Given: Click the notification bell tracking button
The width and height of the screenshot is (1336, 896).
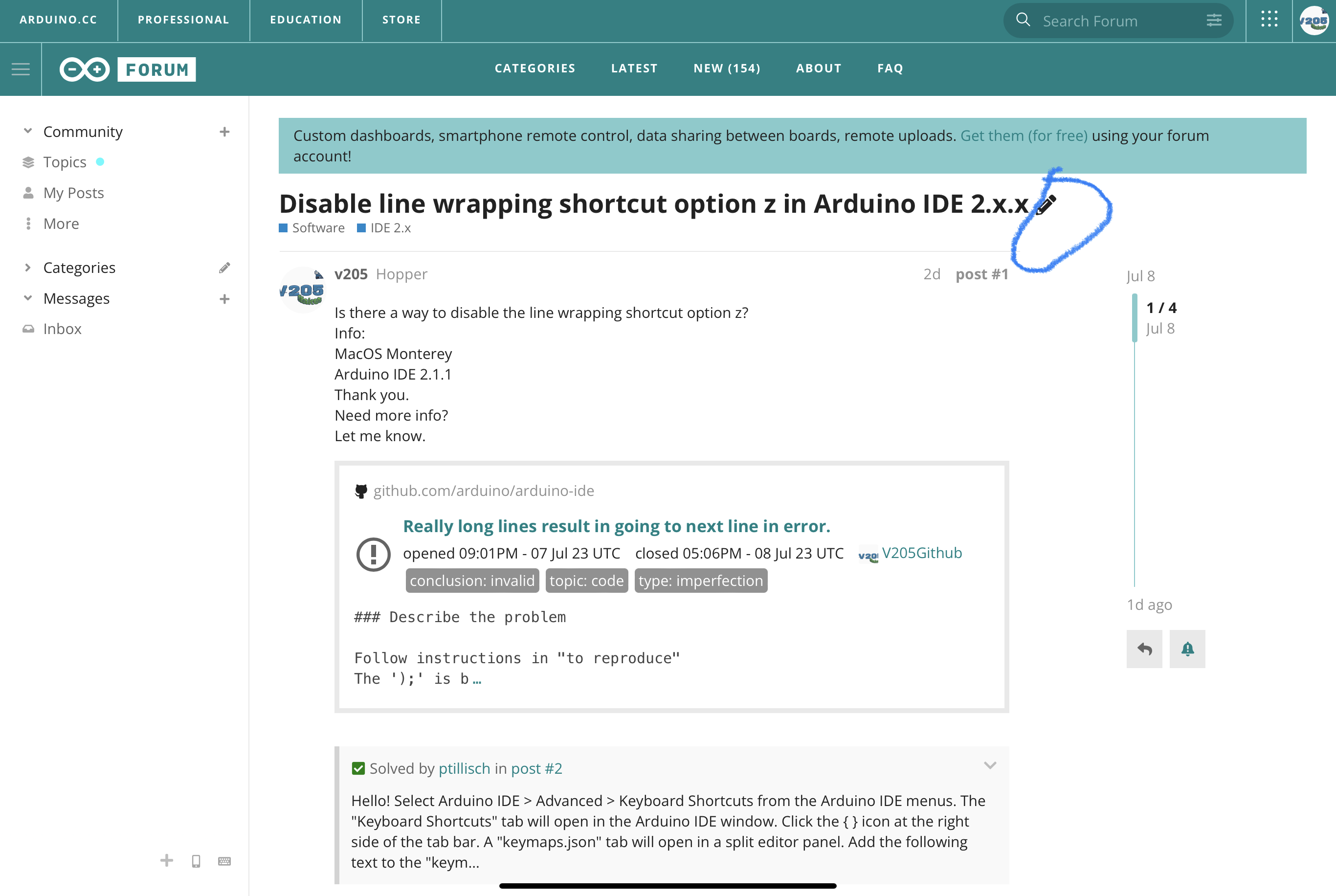Looking at the screenshot, I should [x=1187, y=649].
